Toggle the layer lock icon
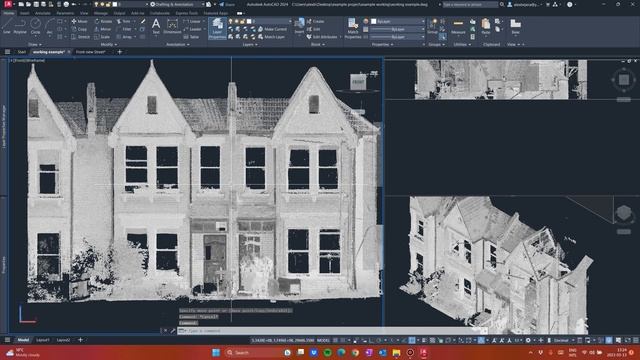The height and width of the screenshot is (360, 640). 242,21
